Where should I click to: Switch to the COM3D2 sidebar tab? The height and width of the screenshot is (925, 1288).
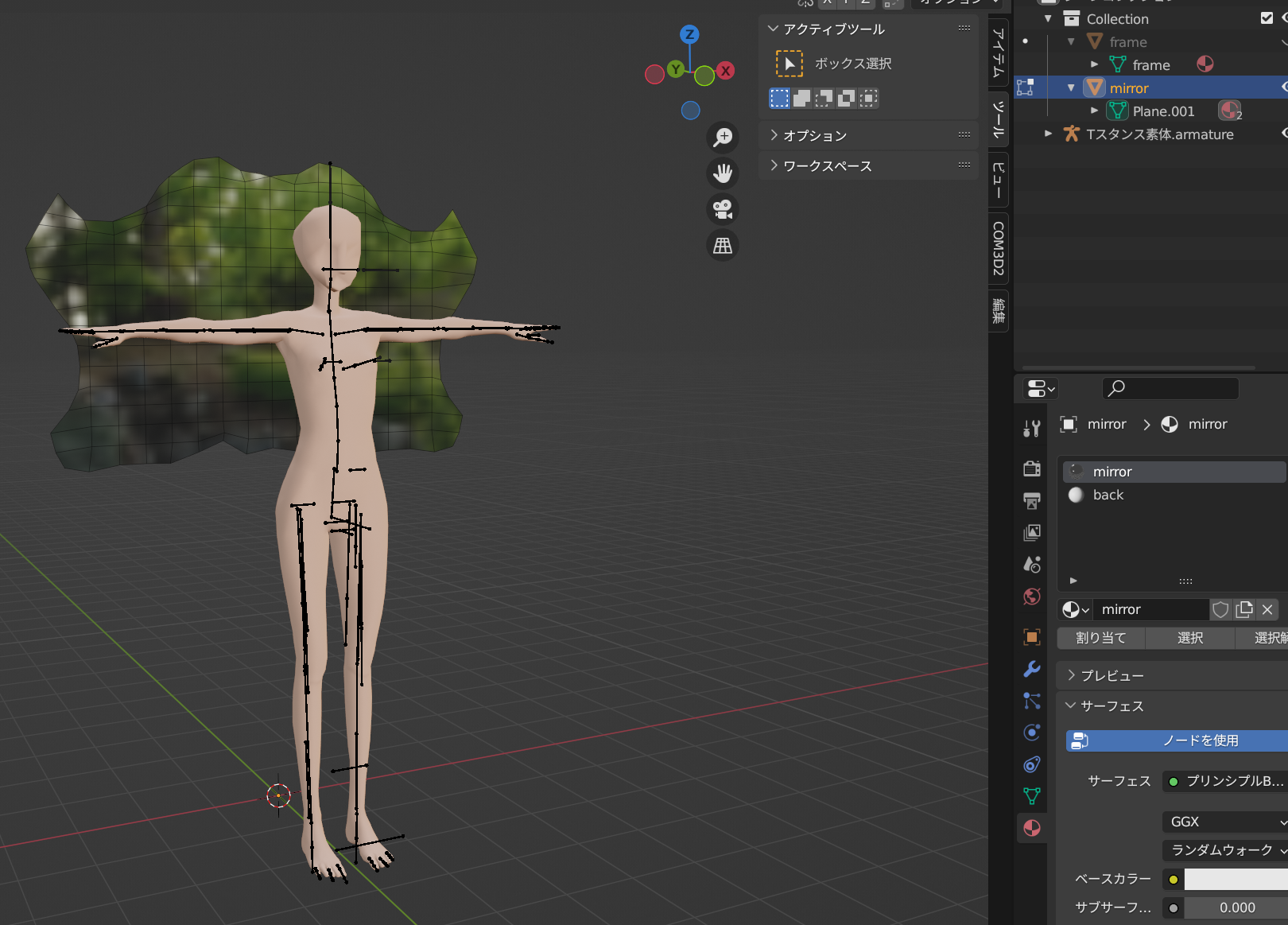(x=999, y=248)
